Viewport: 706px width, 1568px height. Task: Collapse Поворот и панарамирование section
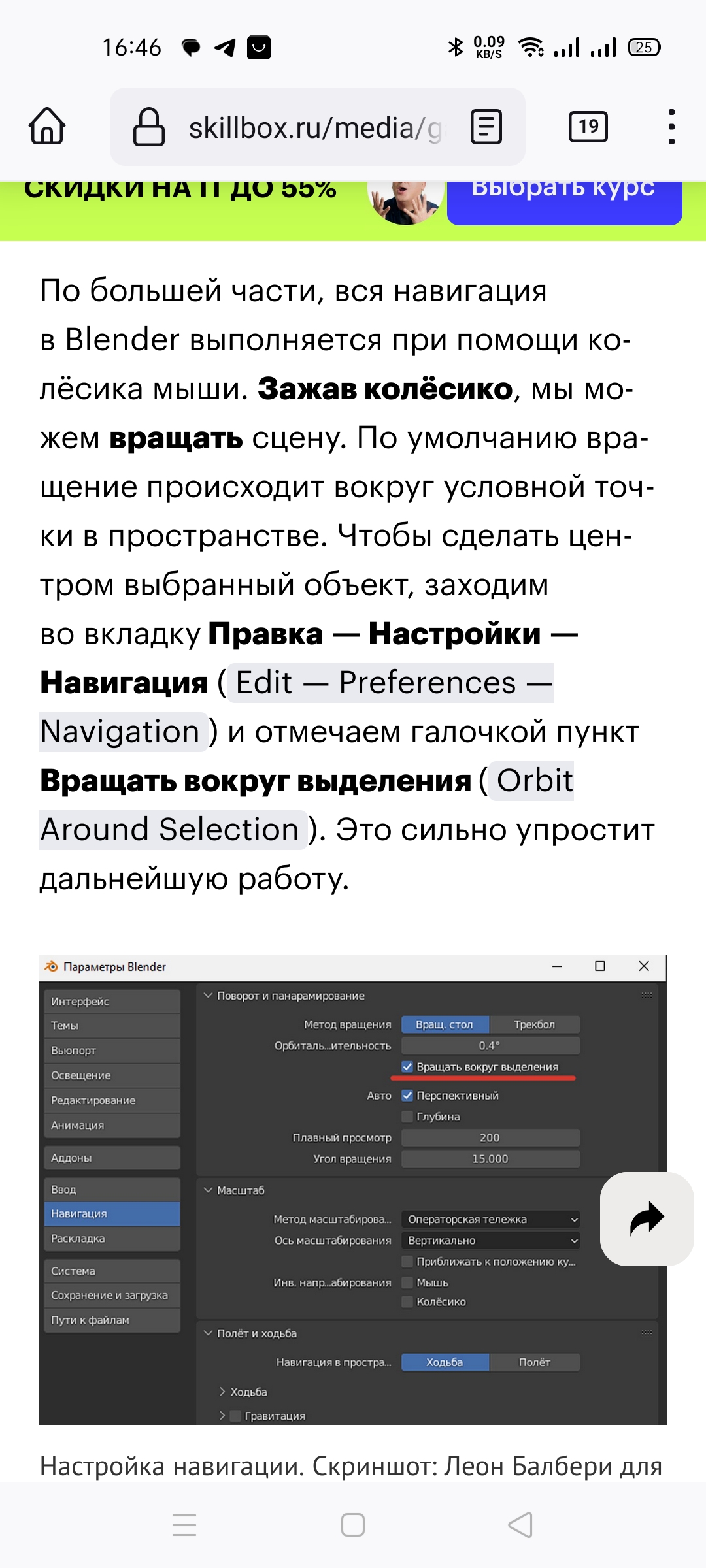click(x=209, y=996)
